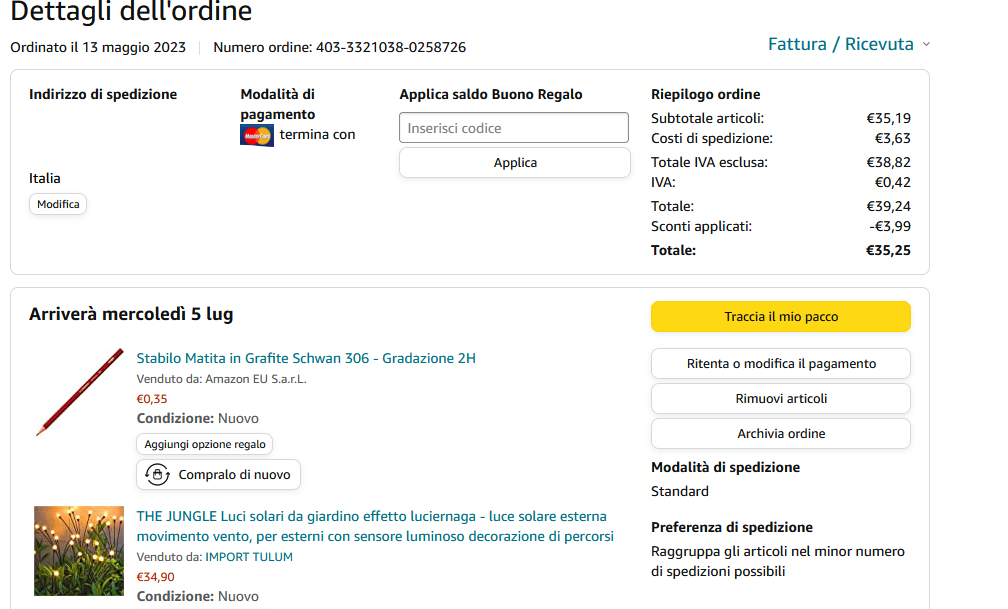This screenshot has height=609, width=1008.
Task: Select Ritenta o modifica il pagamento
Action: coord(780,364)
